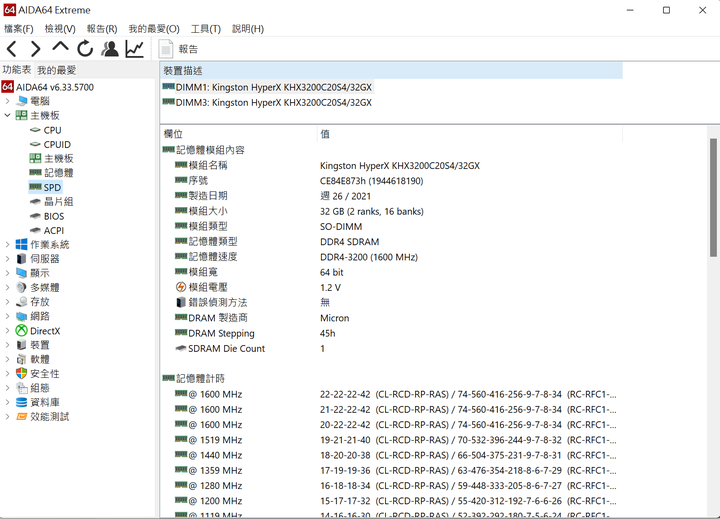Image resolution: width=720 pixels, height=519 pixels.
Task: Click the DDR4-3200 (1600 MHz) value
Action: click(369, 257)
